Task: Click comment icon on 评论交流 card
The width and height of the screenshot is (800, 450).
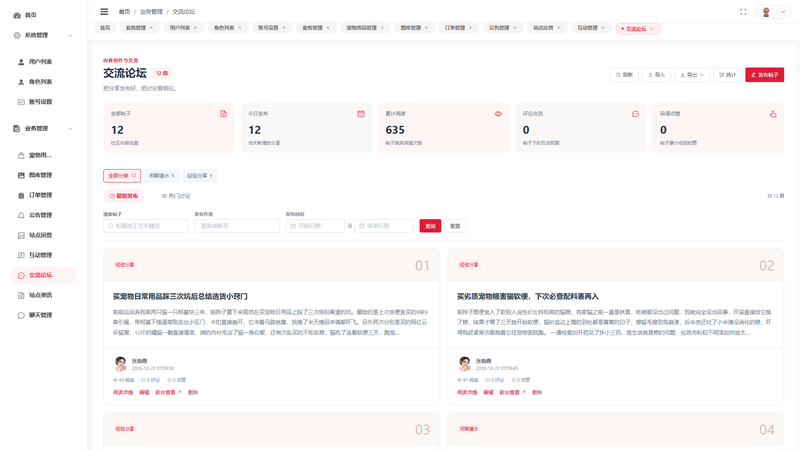Action: (635, 114)
